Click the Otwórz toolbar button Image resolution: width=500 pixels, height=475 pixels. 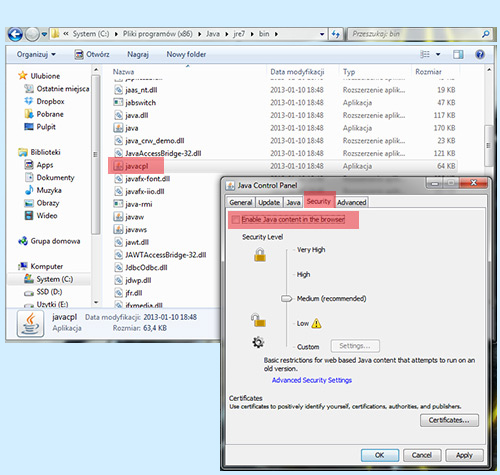coord(92,54)
